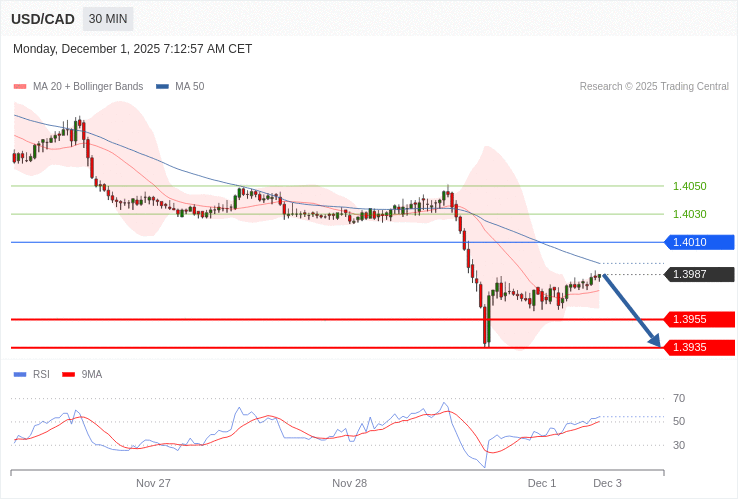Viewport: 738px width, 500px height.
Task: Click the 1.4050 resistance level label
Action: [x=690, y=186]
